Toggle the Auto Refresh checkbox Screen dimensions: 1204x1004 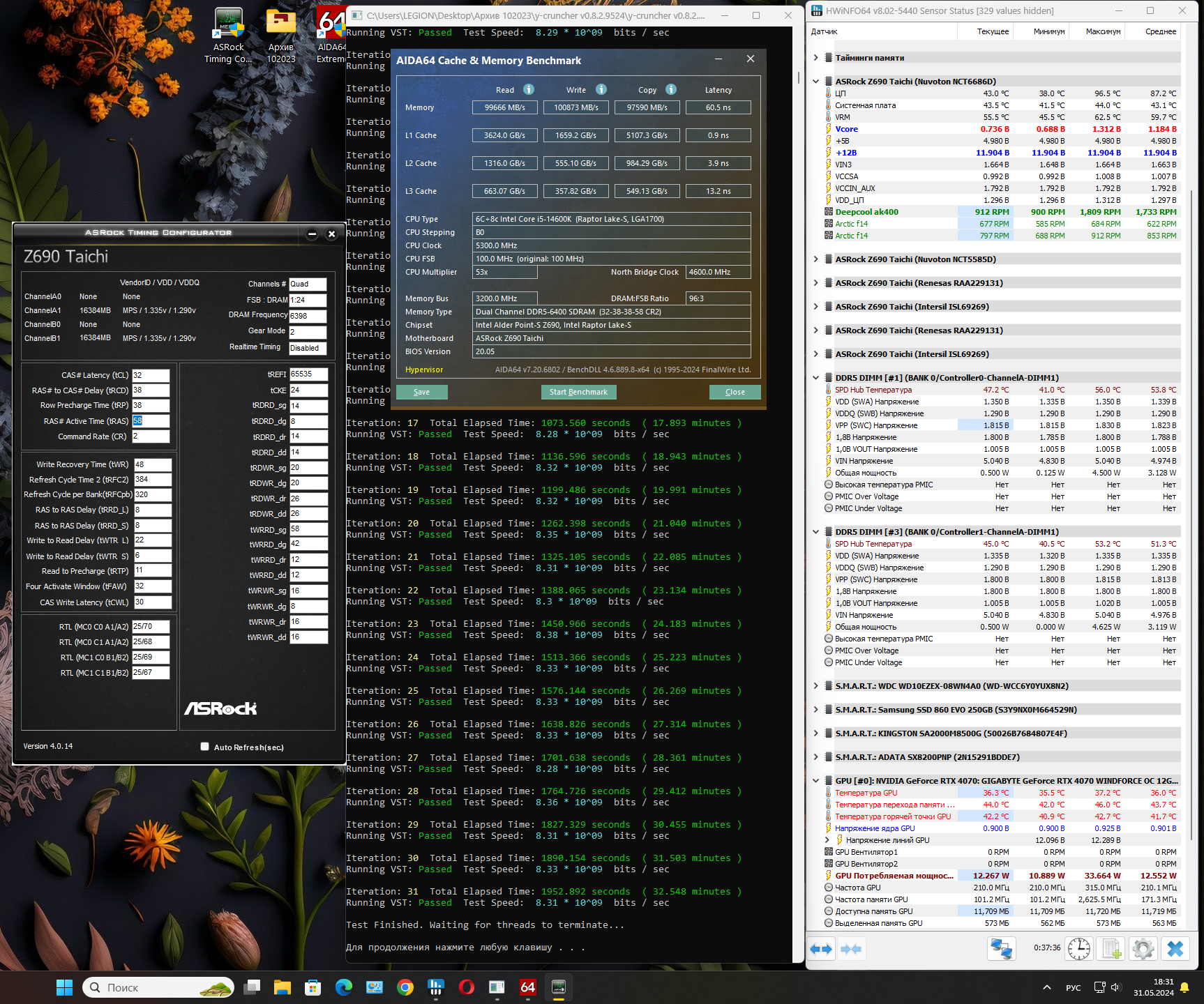click(204, 747)
